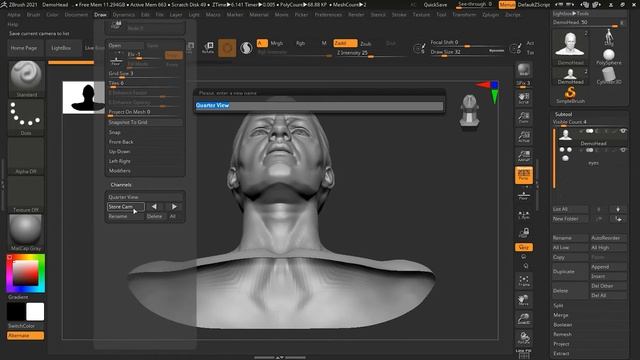Select the PolySphere tool
640x360 pixels.
point(609,57)
